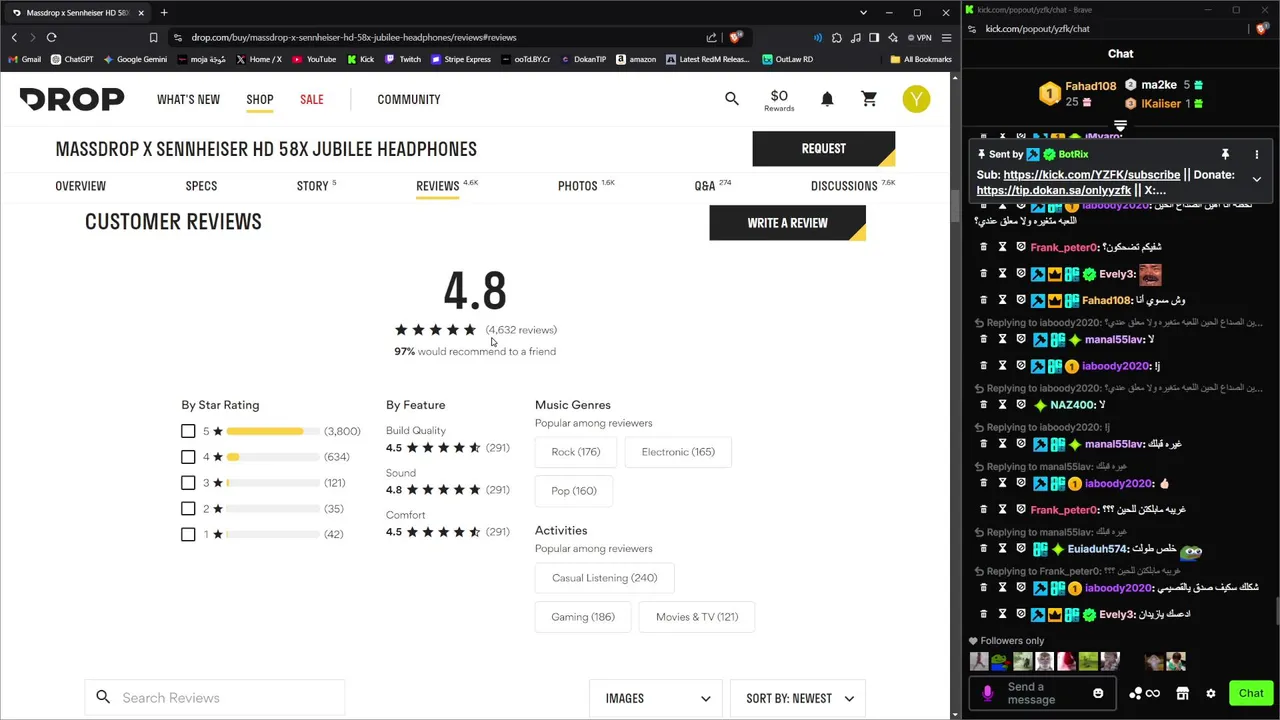
Task: Open the All Bookmarks folder
Action: click(x=920, y=59)
